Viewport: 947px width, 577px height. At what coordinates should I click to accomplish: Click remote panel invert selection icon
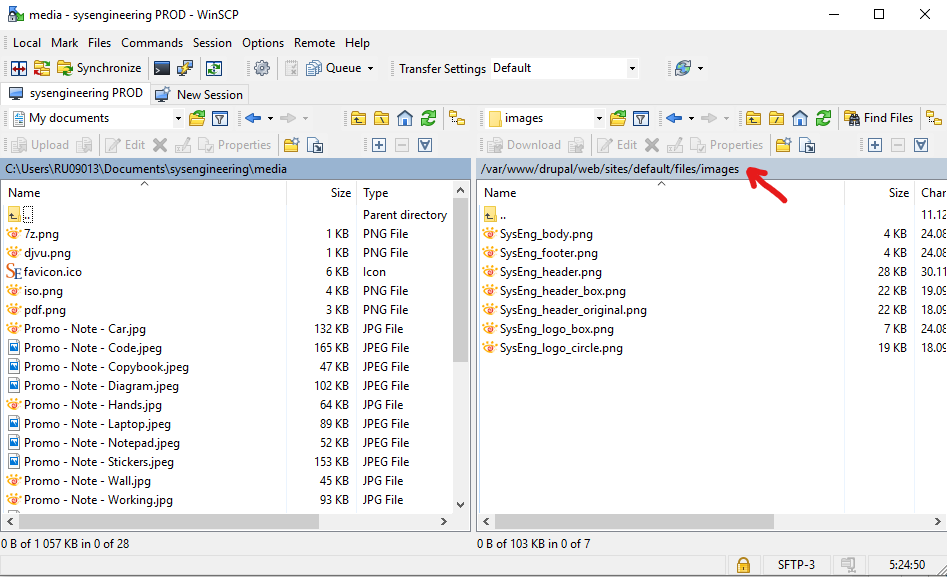click(x=921, y=145)
